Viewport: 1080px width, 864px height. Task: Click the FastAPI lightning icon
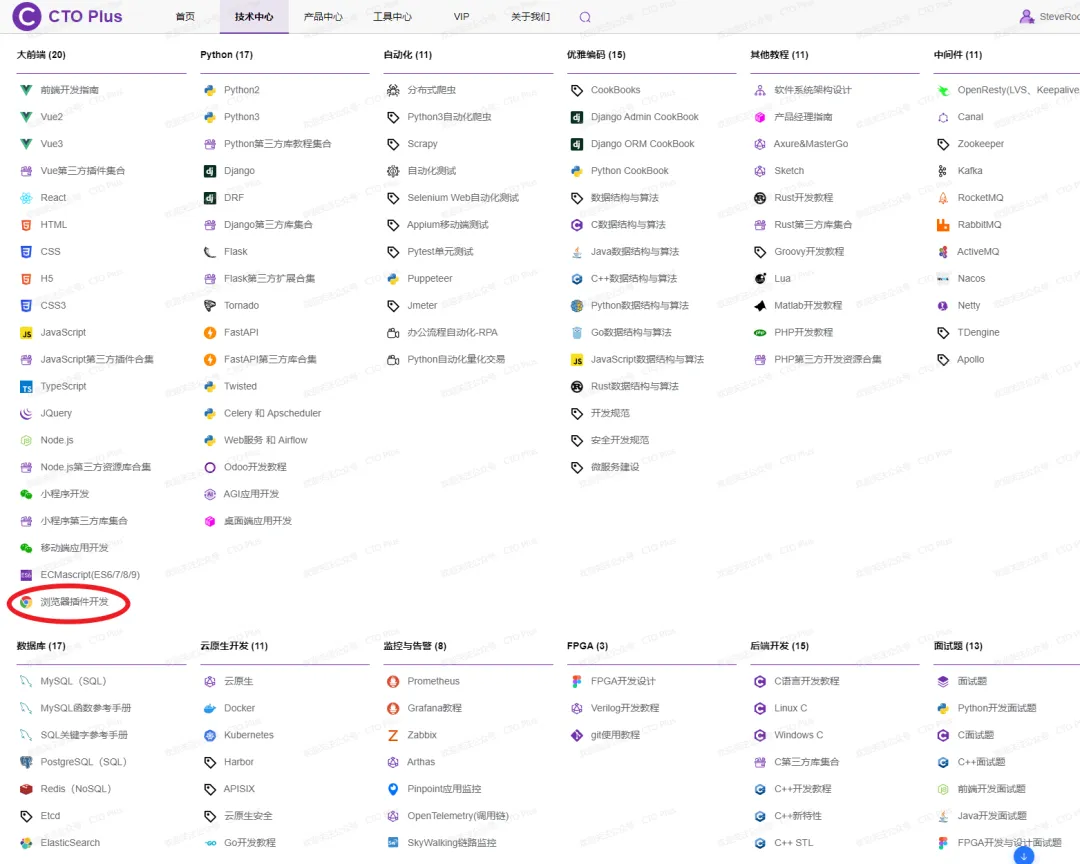pos(210,333)
